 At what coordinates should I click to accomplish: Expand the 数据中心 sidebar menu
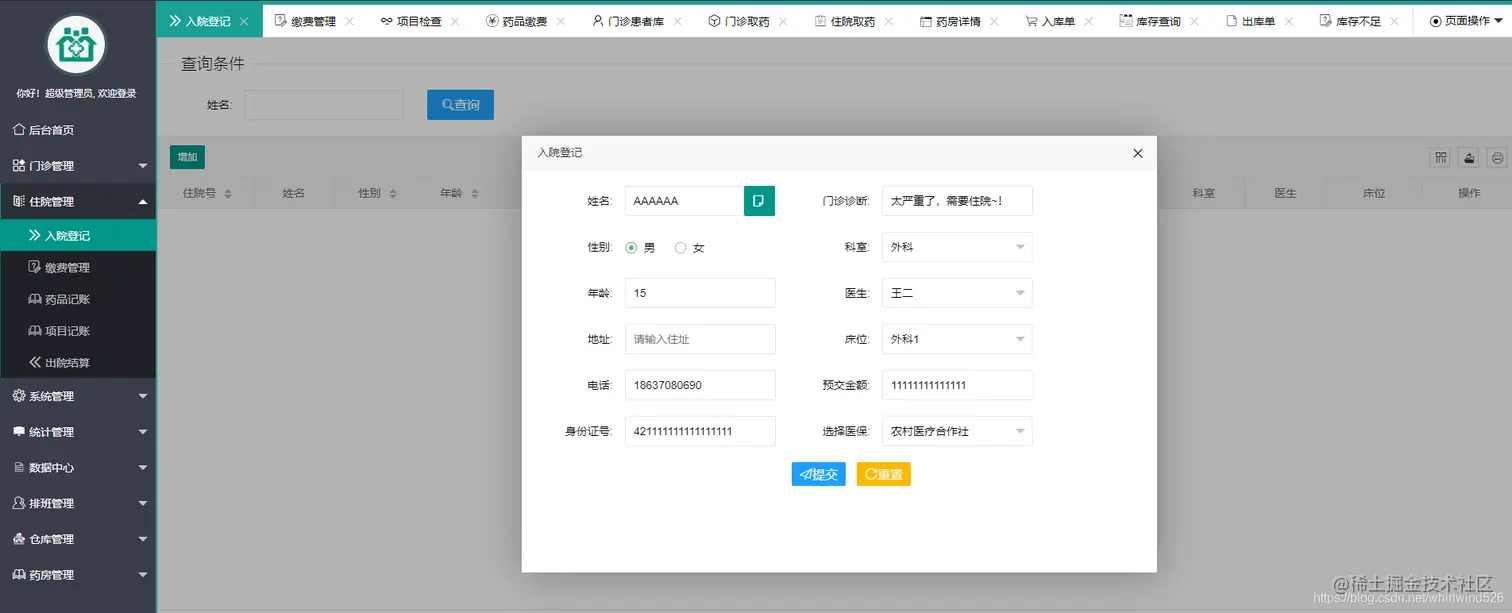[x=78, y=468]
